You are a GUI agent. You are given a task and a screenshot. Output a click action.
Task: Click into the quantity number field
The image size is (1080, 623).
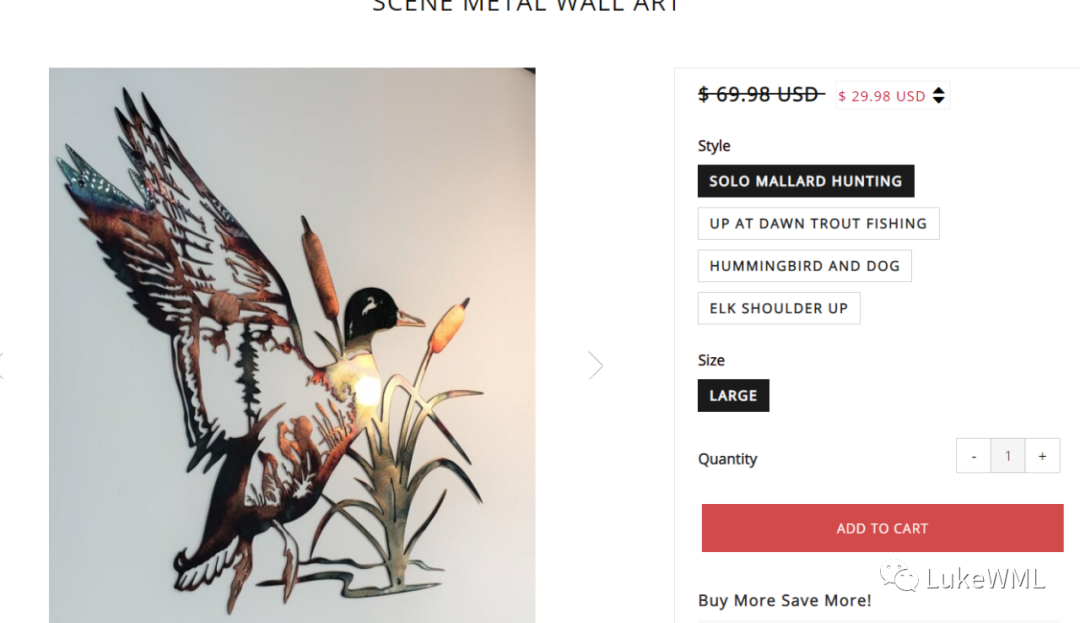[1008, 456]
